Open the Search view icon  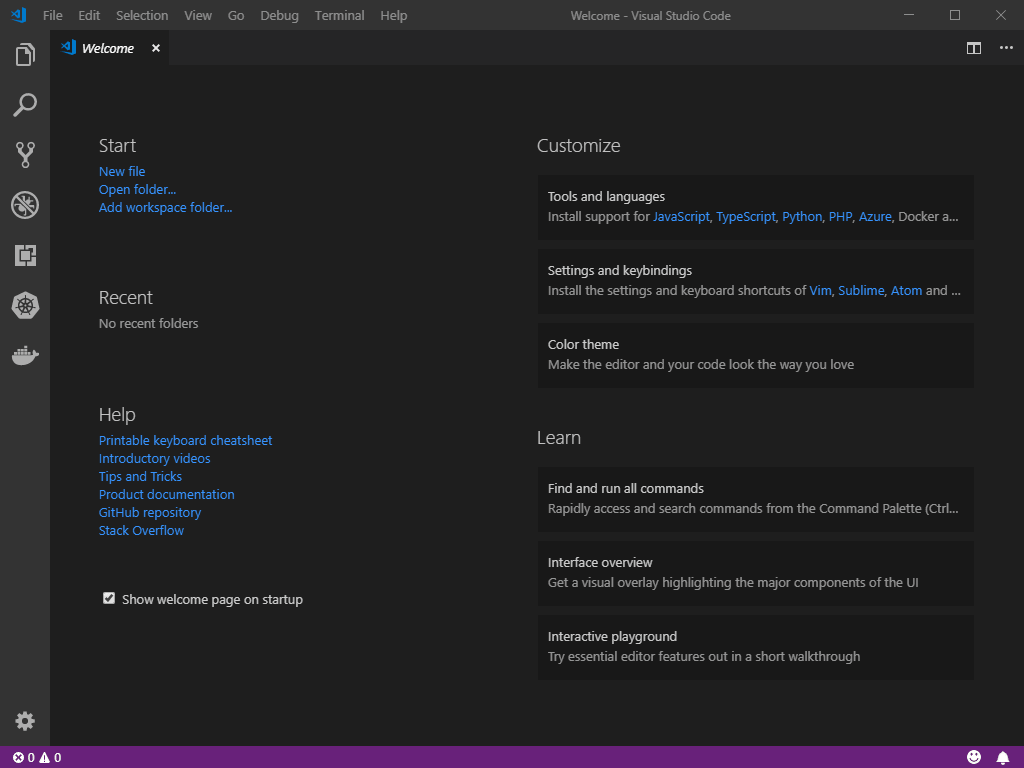(25, 104)
